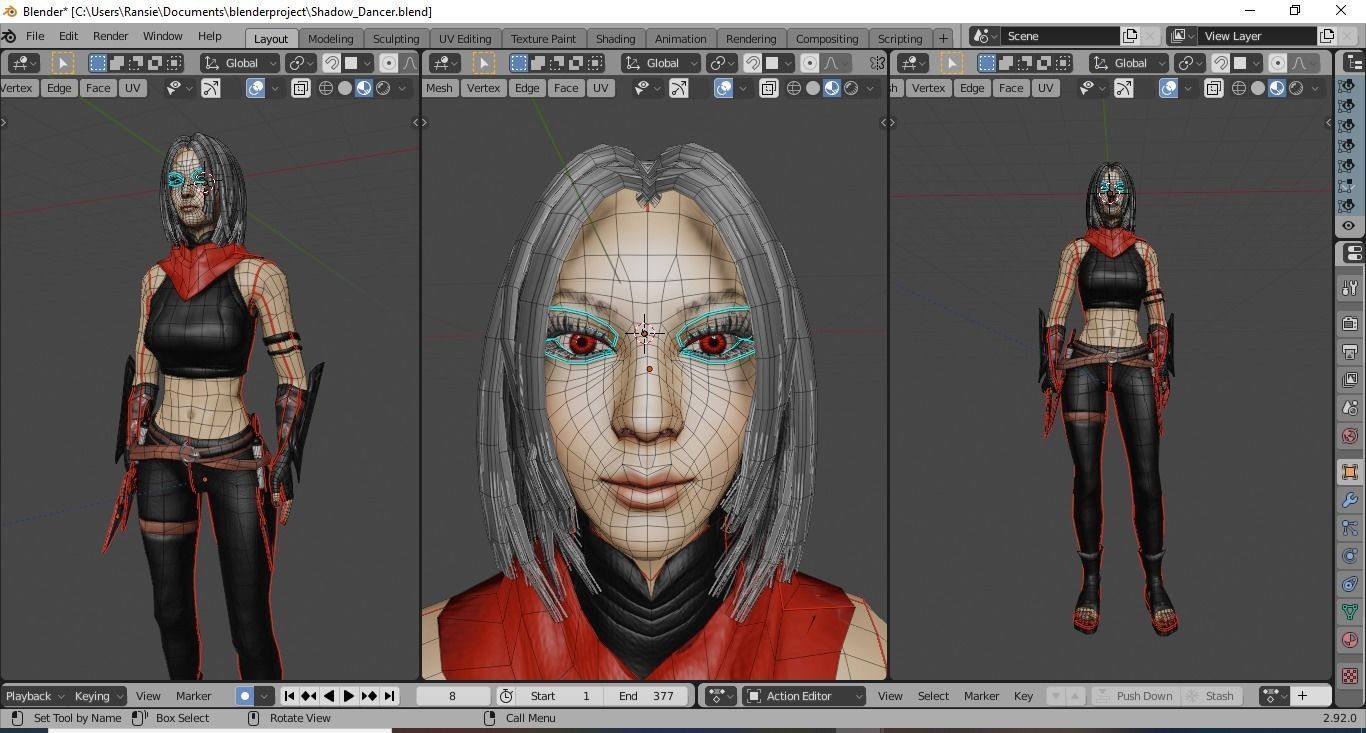Jump to the animation start frame

[289, 696]
